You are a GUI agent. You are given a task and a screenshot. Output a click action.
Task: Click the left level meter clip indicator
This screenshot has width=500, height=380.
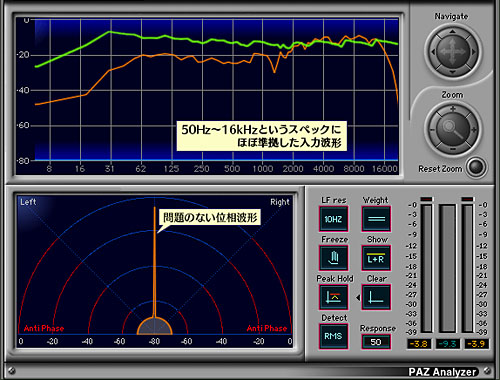click(x=426, y=199)
